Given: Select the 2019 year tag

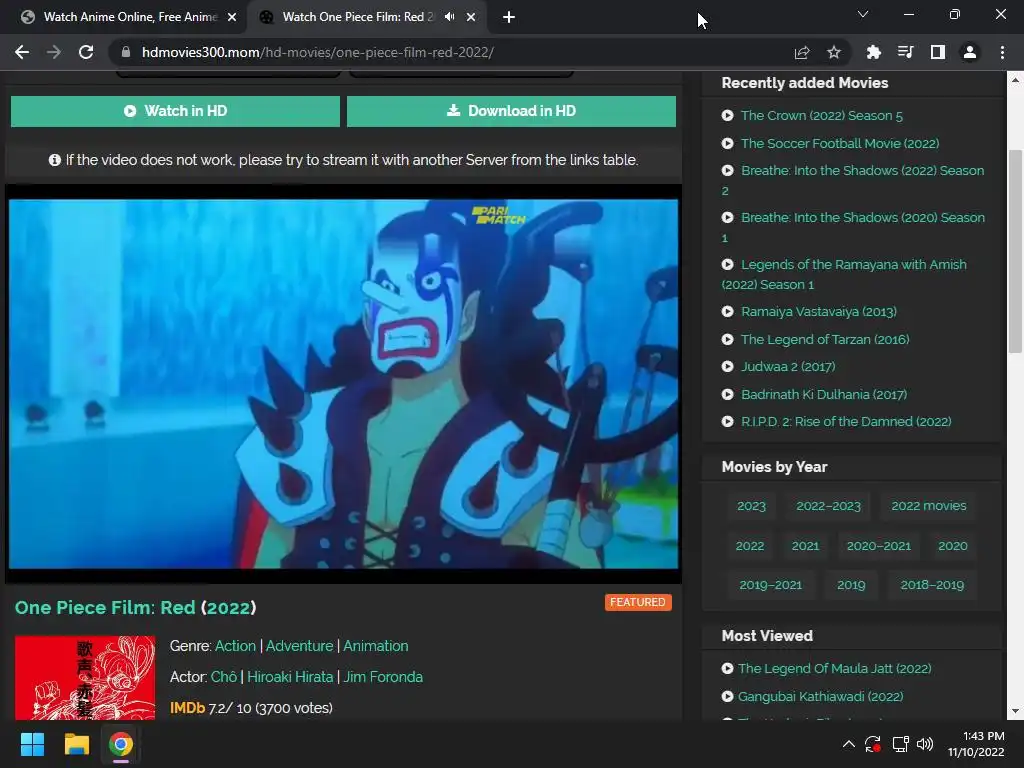Looking at the screenshot, I should pyautogui.click(x=851, y=585).
